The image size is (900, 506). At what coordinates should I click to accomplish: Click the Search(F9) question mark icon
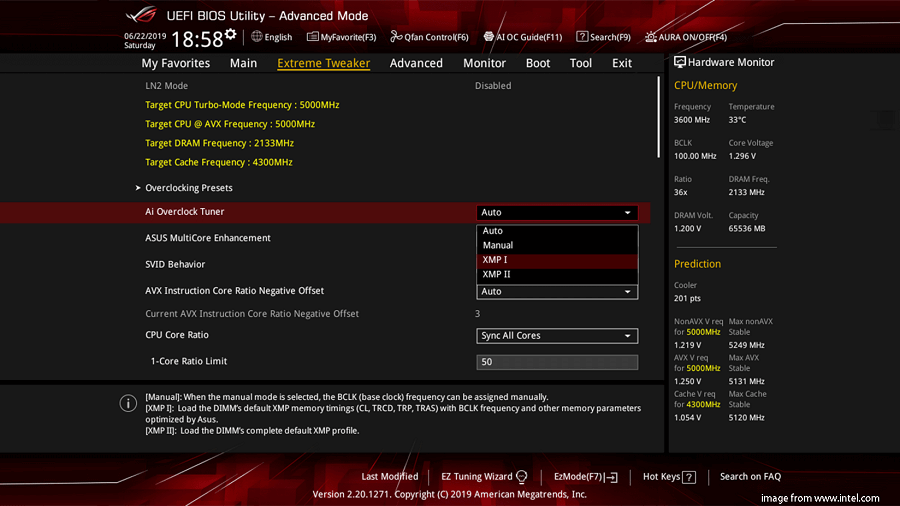(x=582, y=36)
